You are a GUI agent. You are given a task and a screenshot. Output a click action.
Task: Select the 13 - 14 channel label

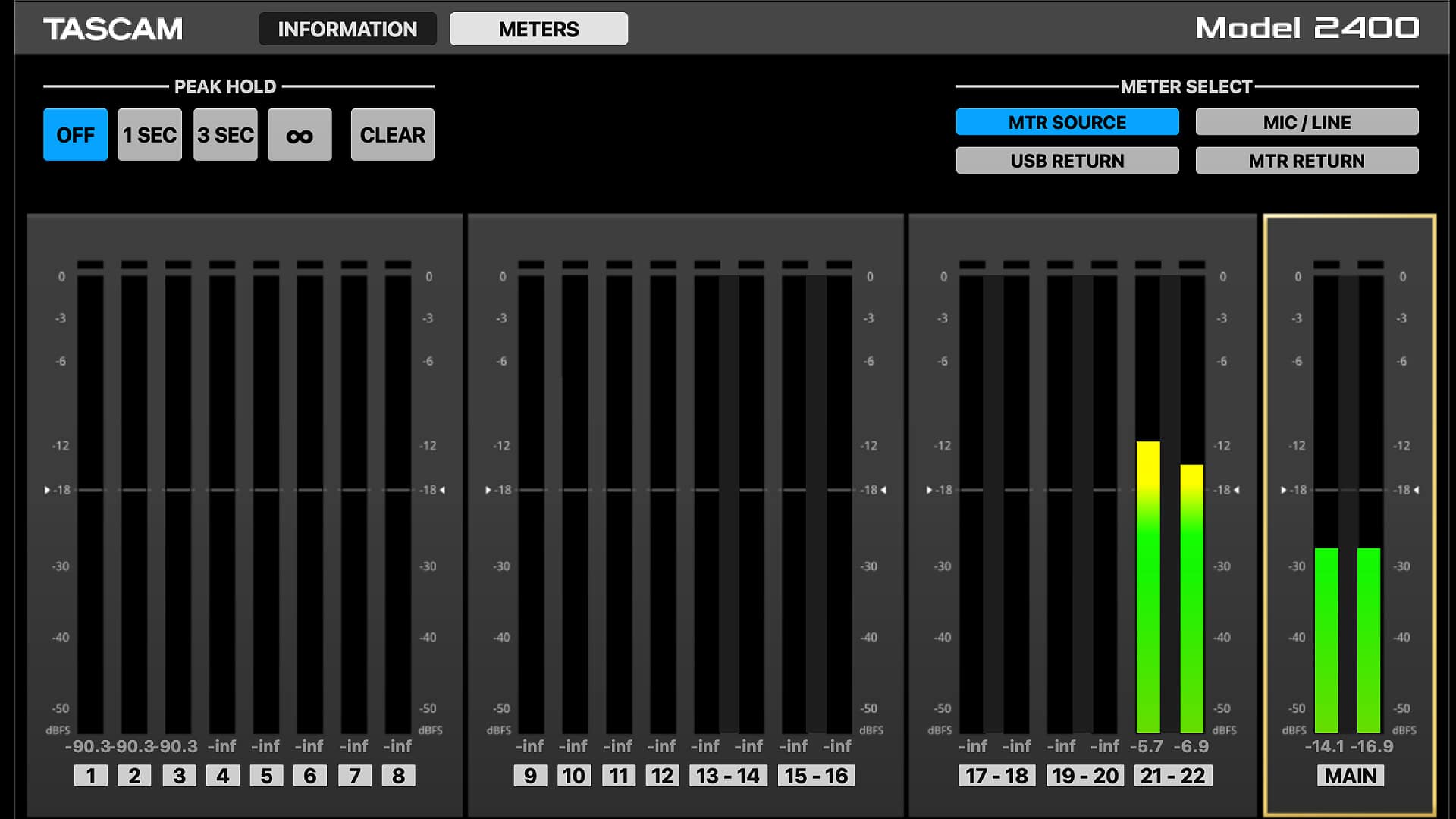click(x=727, y=776)
